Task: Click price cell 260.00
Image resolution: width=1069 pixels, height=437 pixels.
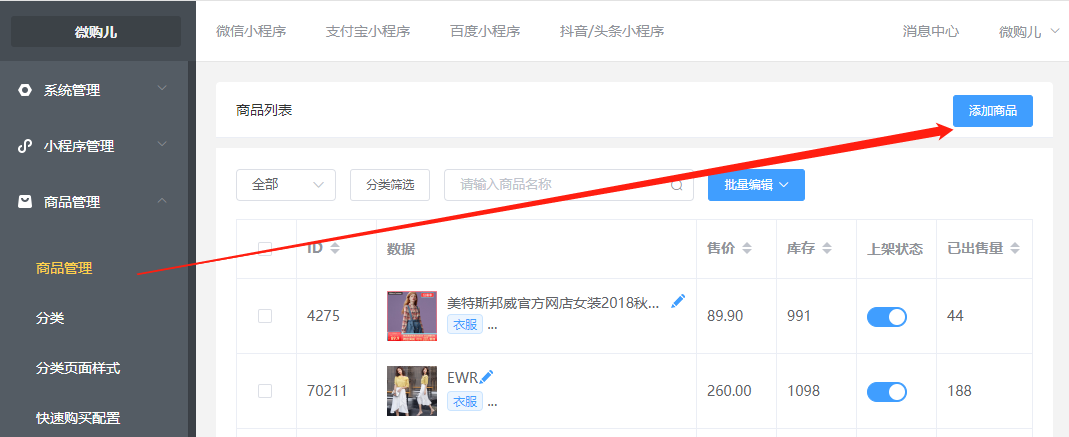Action: (x=729, y=391)
